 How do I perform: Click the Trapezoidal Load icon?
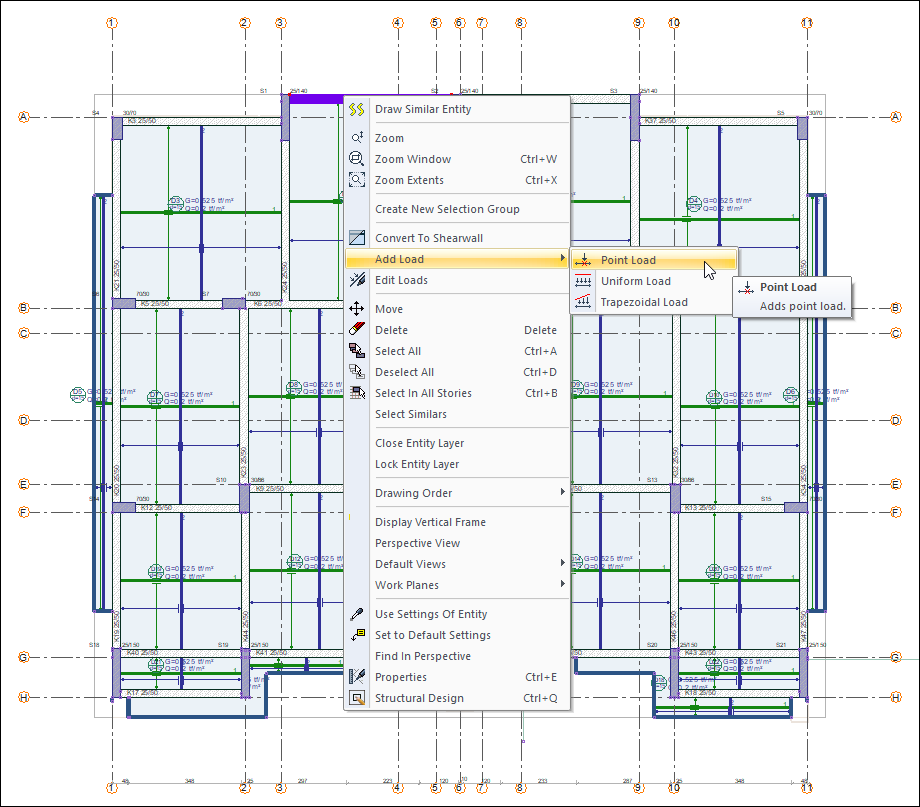coord(583,302)
